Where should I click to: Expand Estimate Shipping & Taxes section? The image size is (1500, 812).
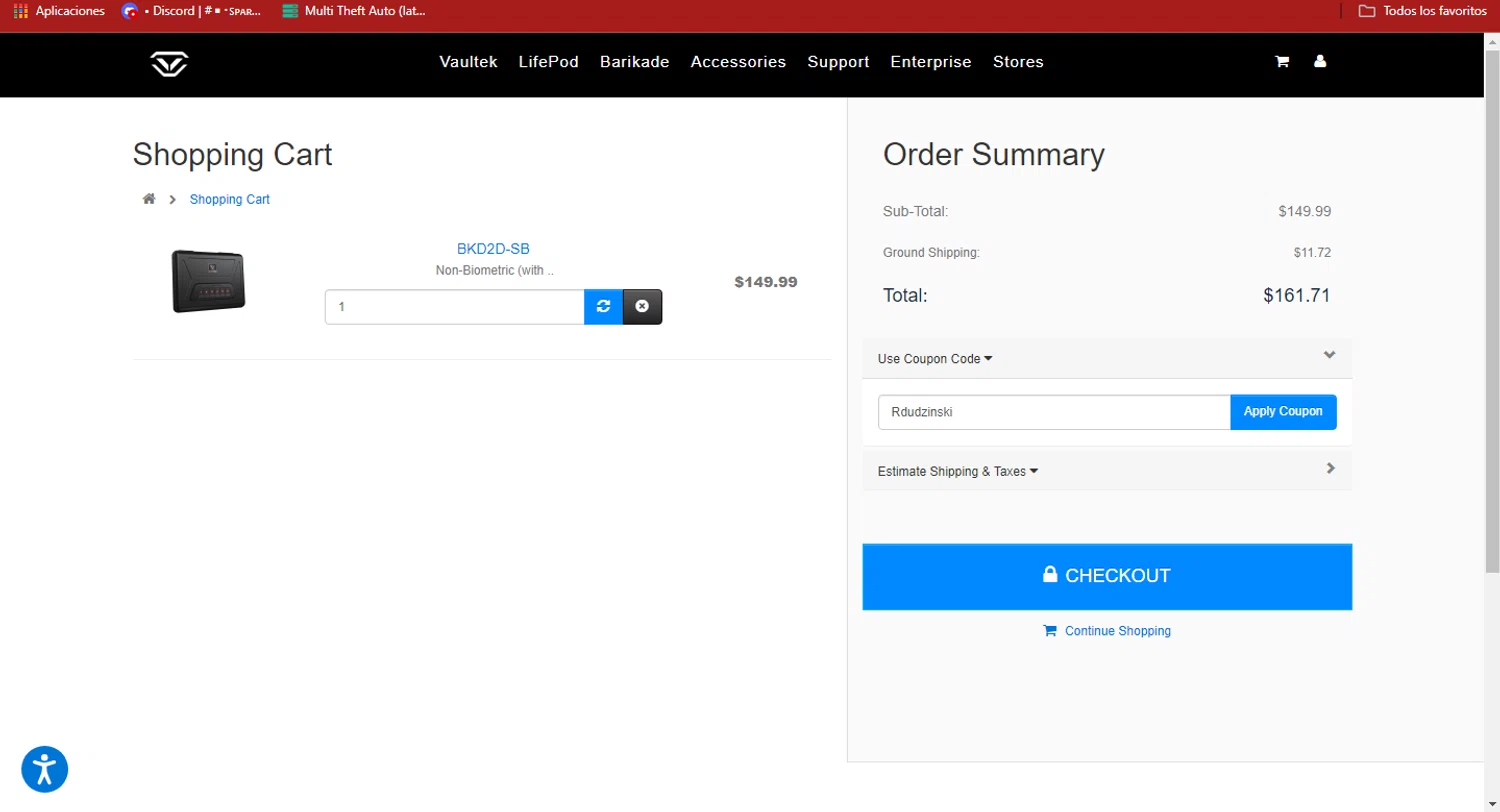958,471
